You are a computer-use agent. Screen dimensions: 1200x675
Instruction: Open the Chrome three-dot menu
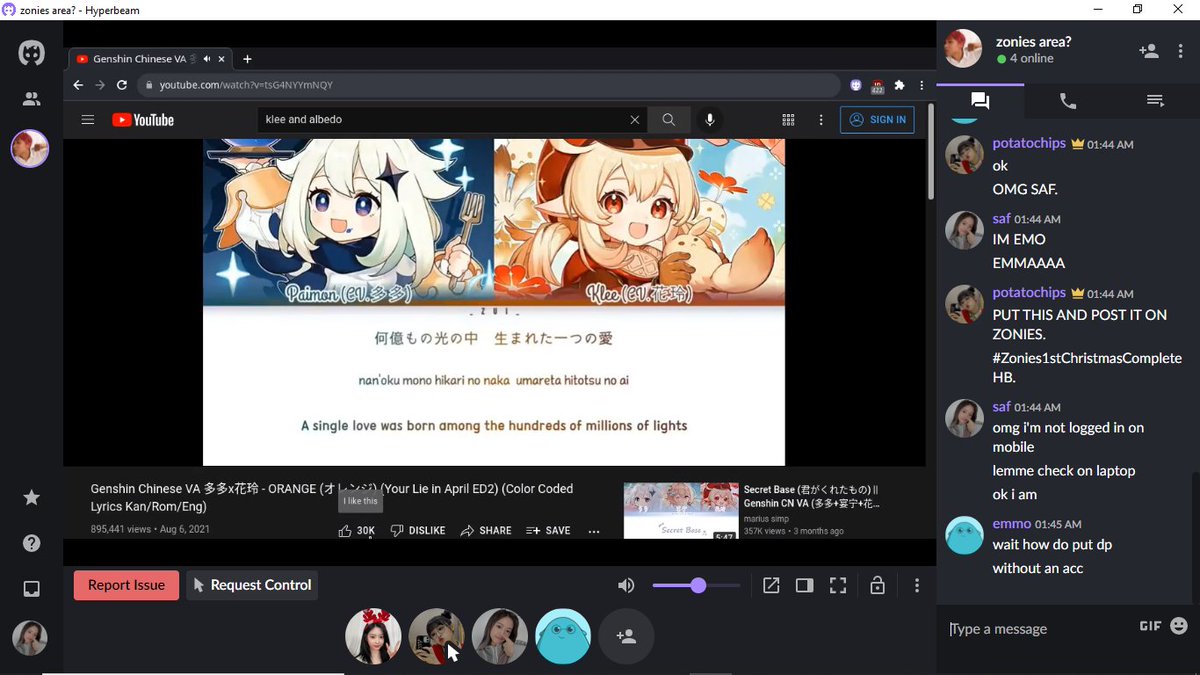click(921, 86)
